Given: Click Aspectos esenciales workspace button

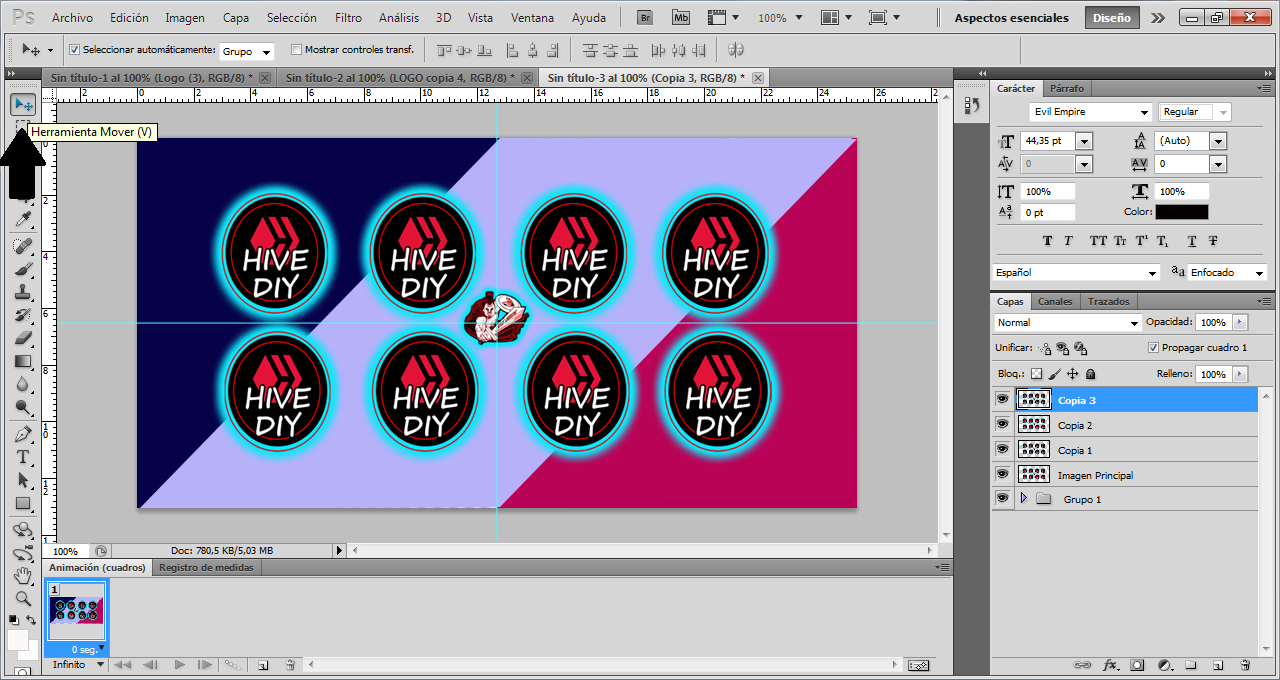Looking at the screenshot, I should (1011, 18).
